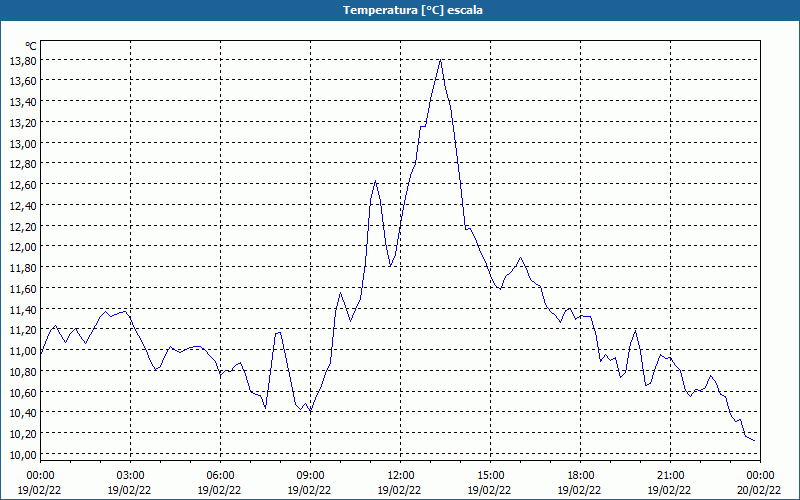The image size is (800, 500).
Task: Pick the 11,20 axis label
Action: (x=23, y=330)
